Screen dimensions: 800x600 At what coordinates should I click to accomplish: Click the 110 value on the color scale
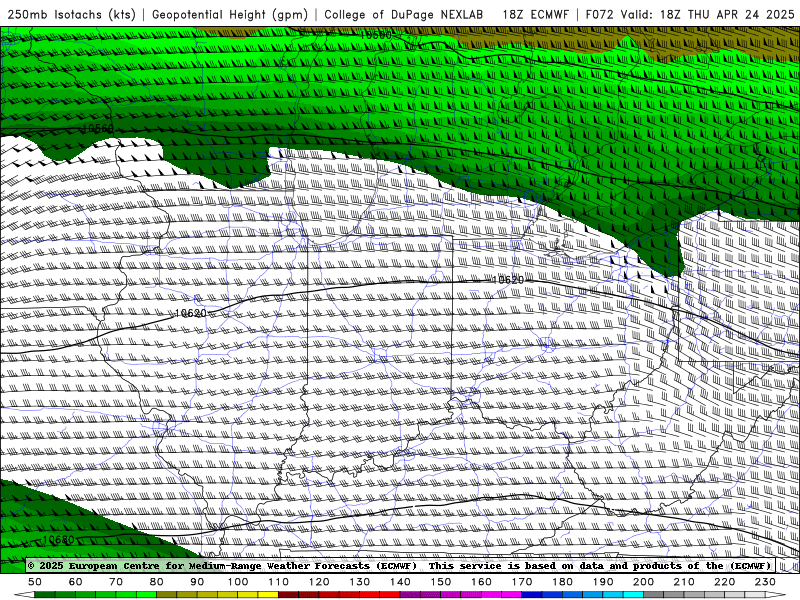279,582
